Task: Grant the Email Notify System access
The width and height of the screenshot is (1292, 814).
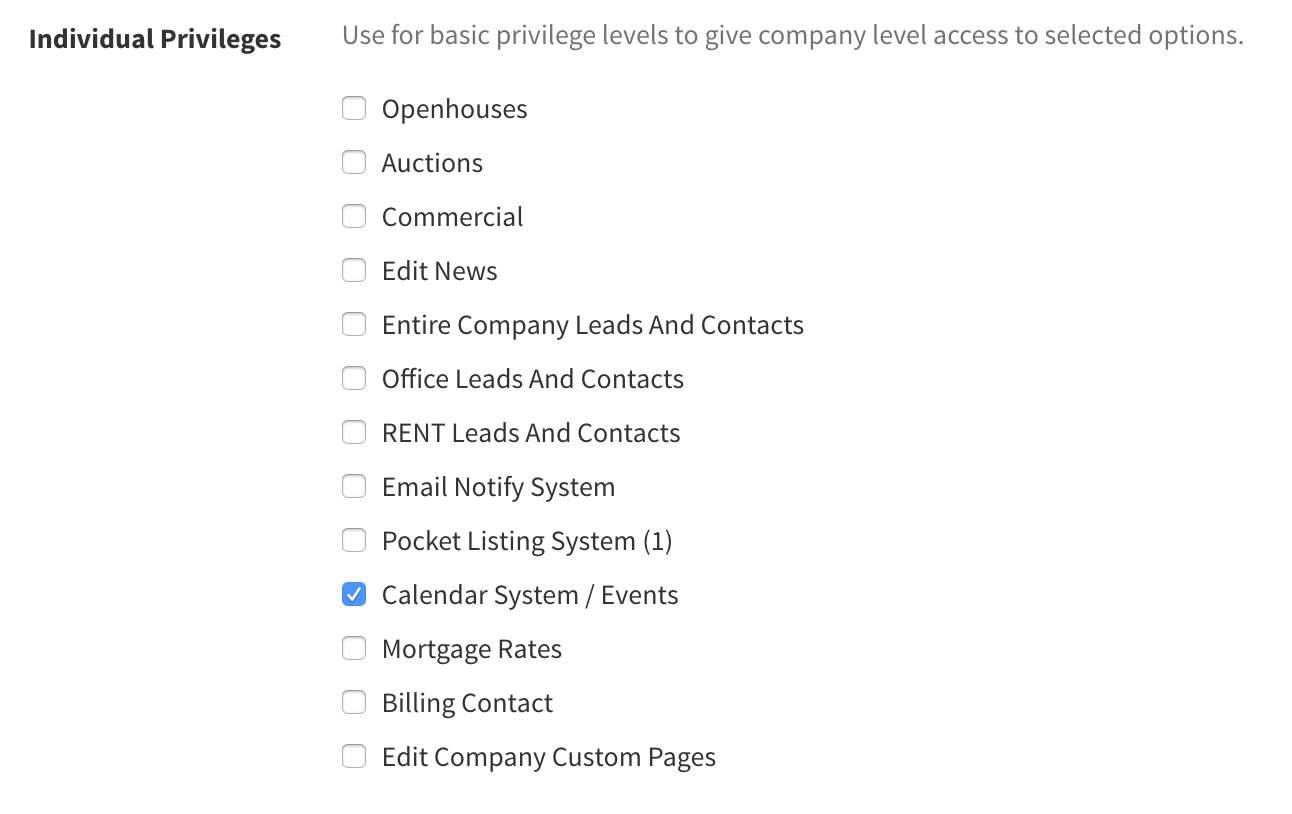Action: [354, 486]
